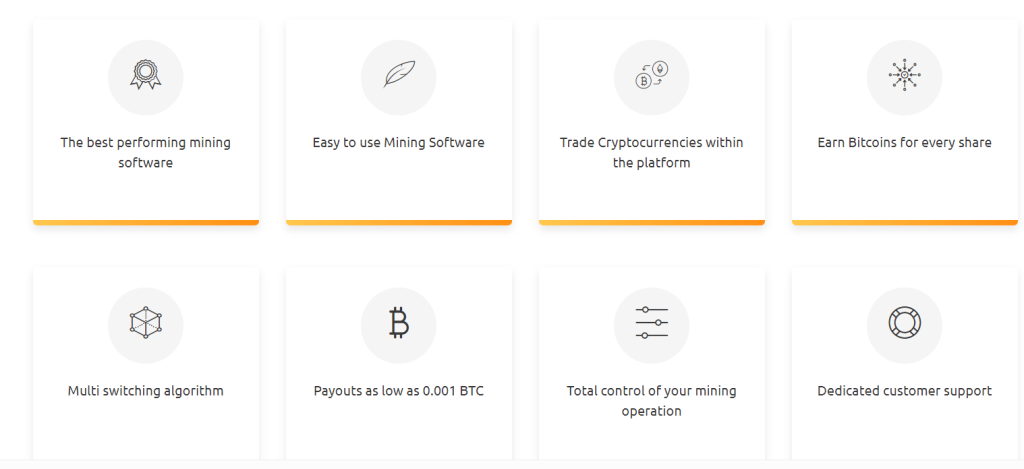Viewport: 1024px width, 469px height.
Task: Click the Bitcoin symbol icon
Action: pyautogui.click(x=399, y=323)
